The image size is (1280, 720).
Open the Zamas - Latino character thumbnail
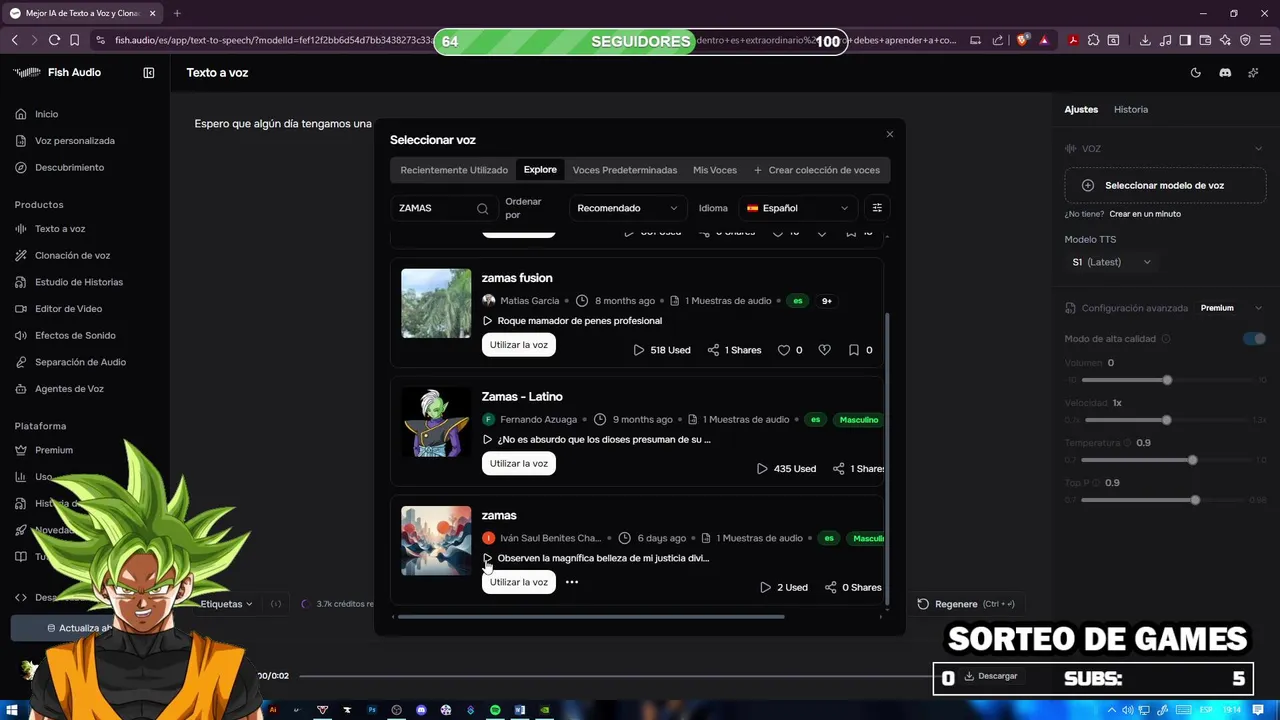pos(436,422)
